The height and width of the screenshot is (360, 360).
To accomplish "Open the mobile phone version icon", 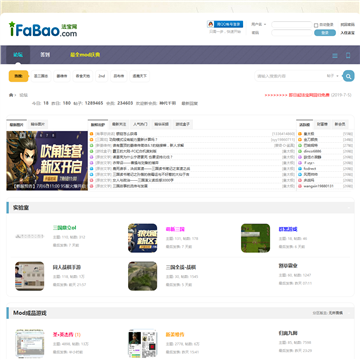I will [348, 55].
